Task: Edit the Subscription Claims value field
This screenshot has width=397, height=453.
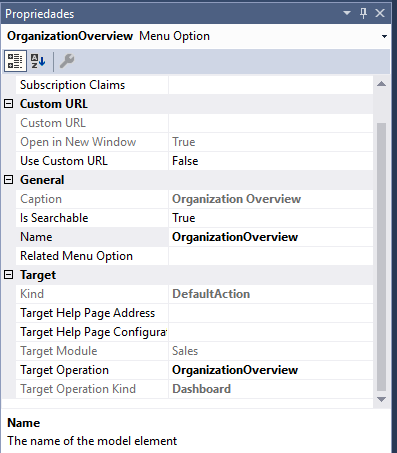Action: [x=271, y=85]
